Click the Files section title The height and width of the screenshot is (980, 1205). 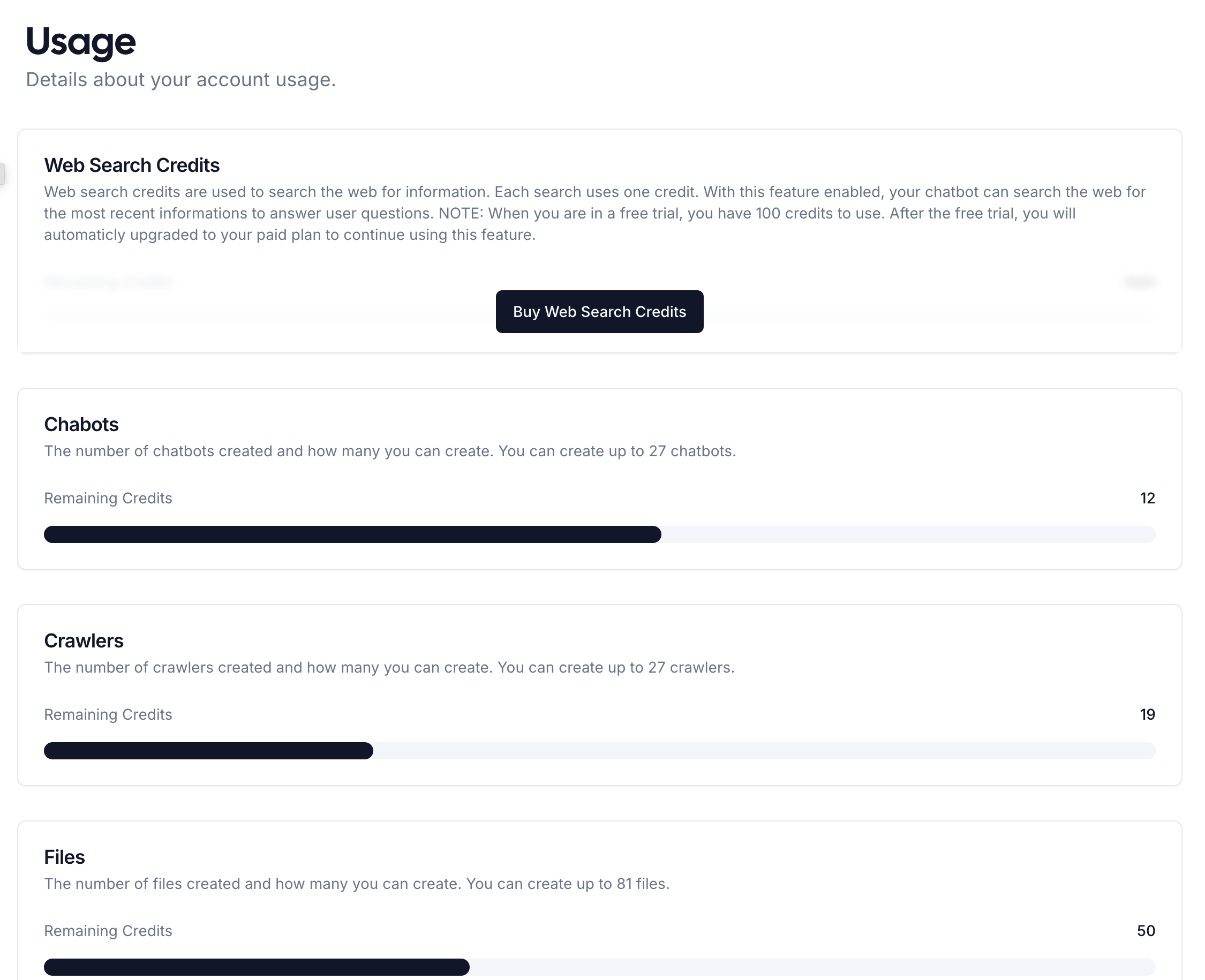[x=64, y=856]
